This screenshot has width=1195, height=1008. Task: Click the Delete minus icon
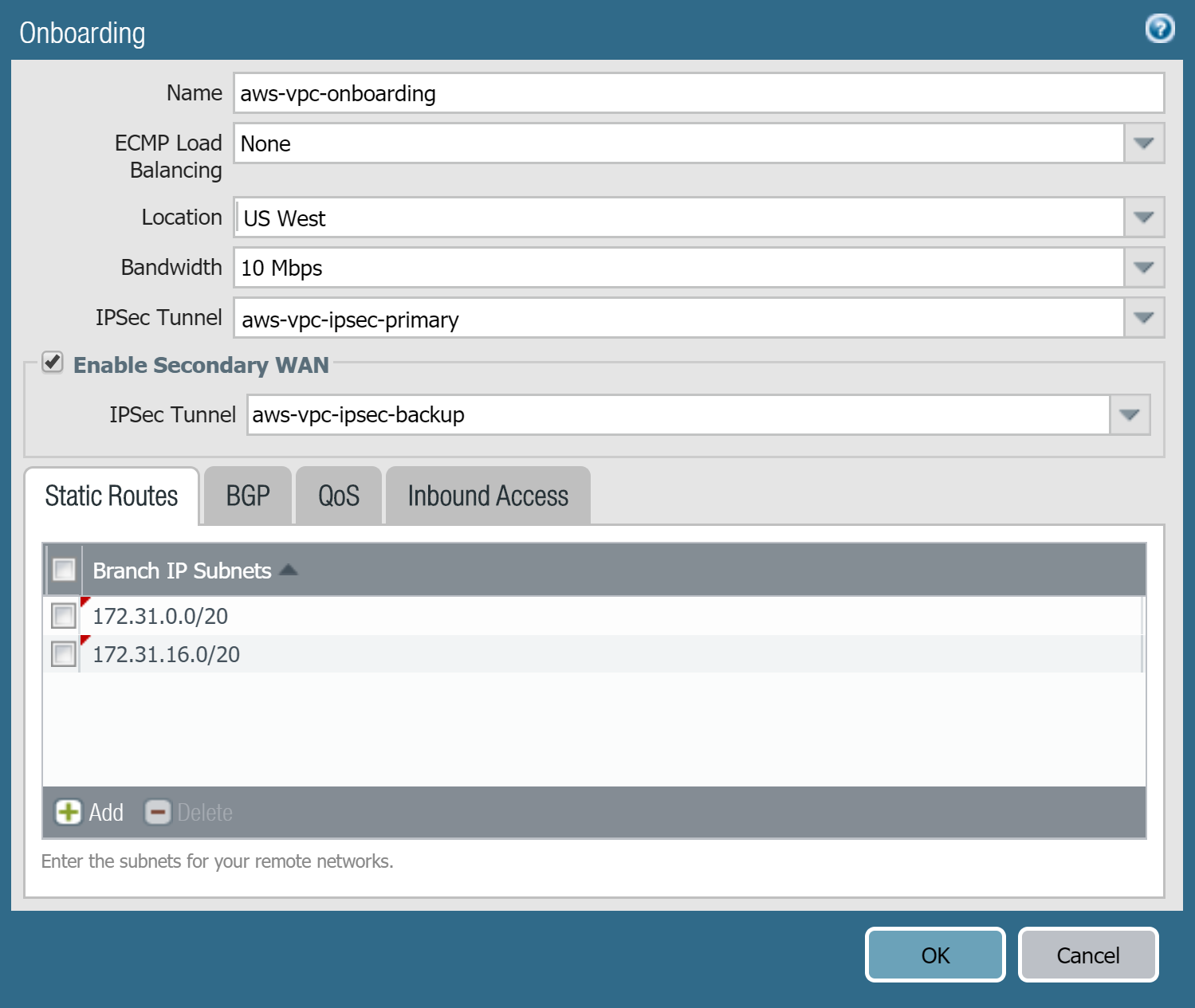[x=158, y=812]
